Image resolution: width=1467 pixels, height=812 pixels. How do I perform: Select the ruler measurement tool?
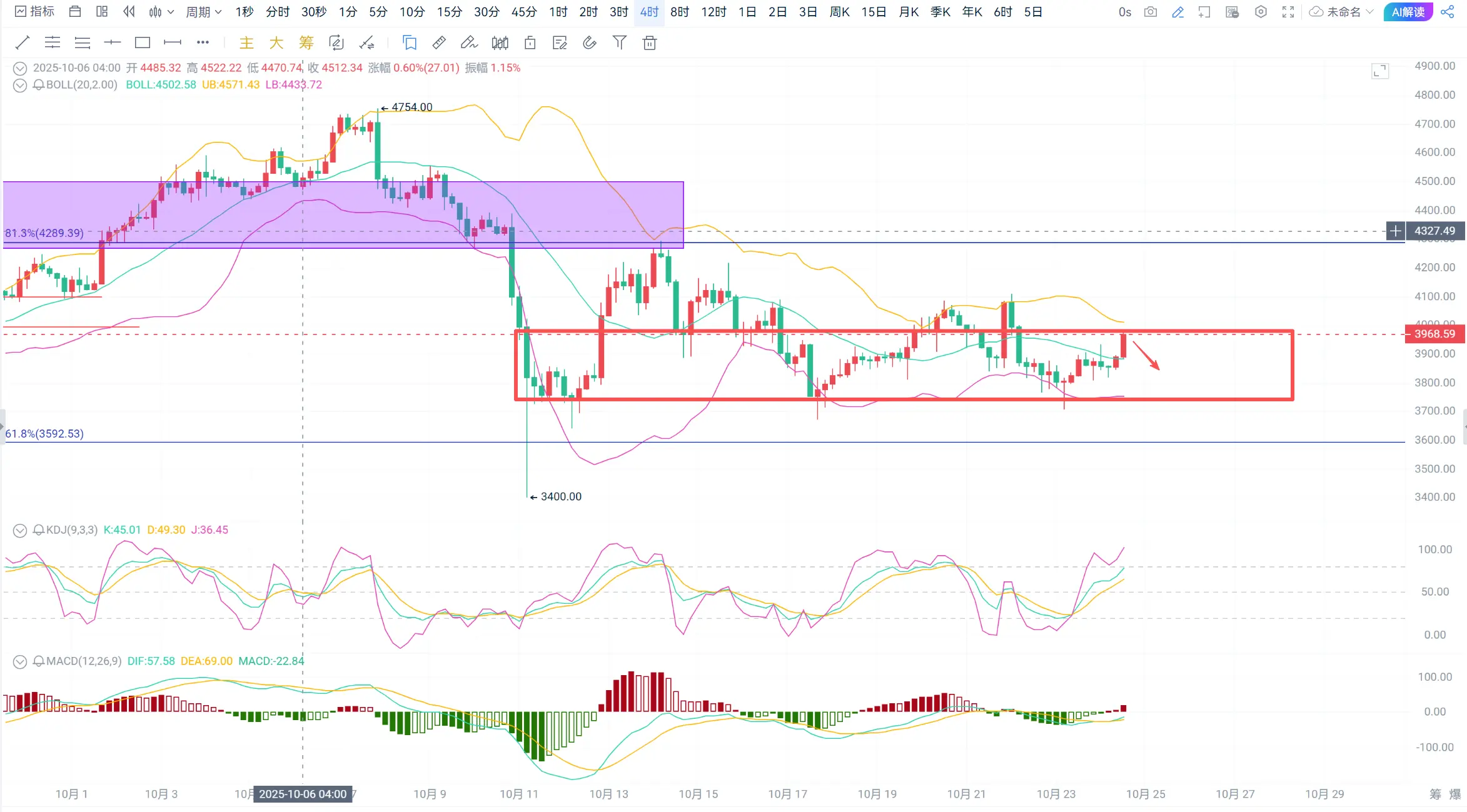point(439,43)
